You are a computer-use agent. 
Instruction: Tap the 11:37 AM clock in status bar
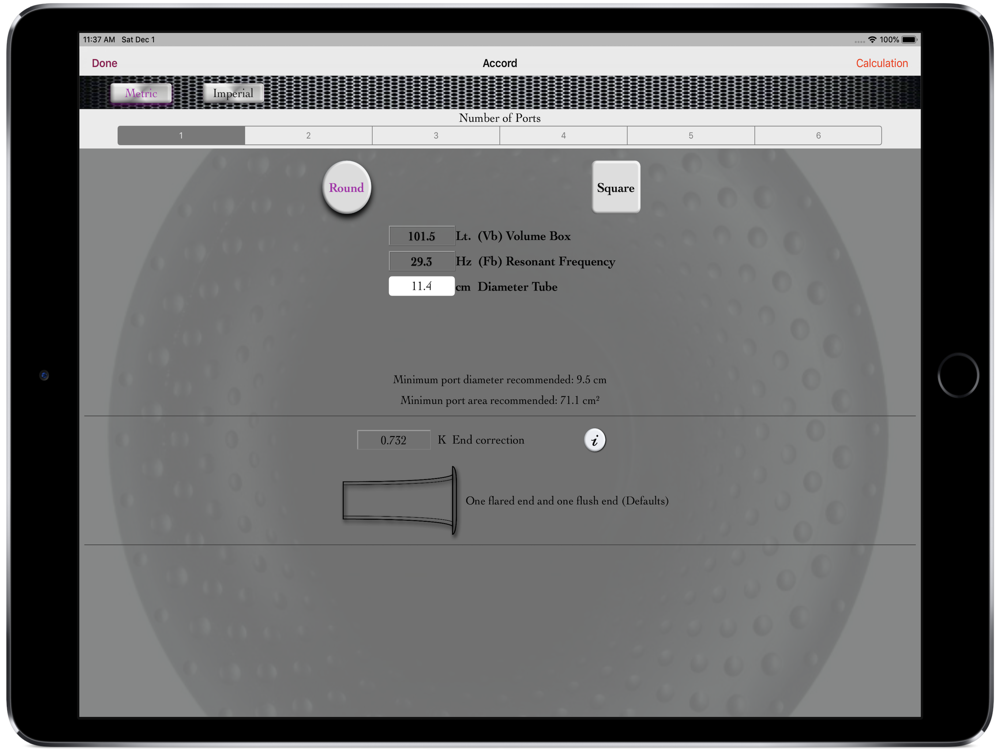99,40
